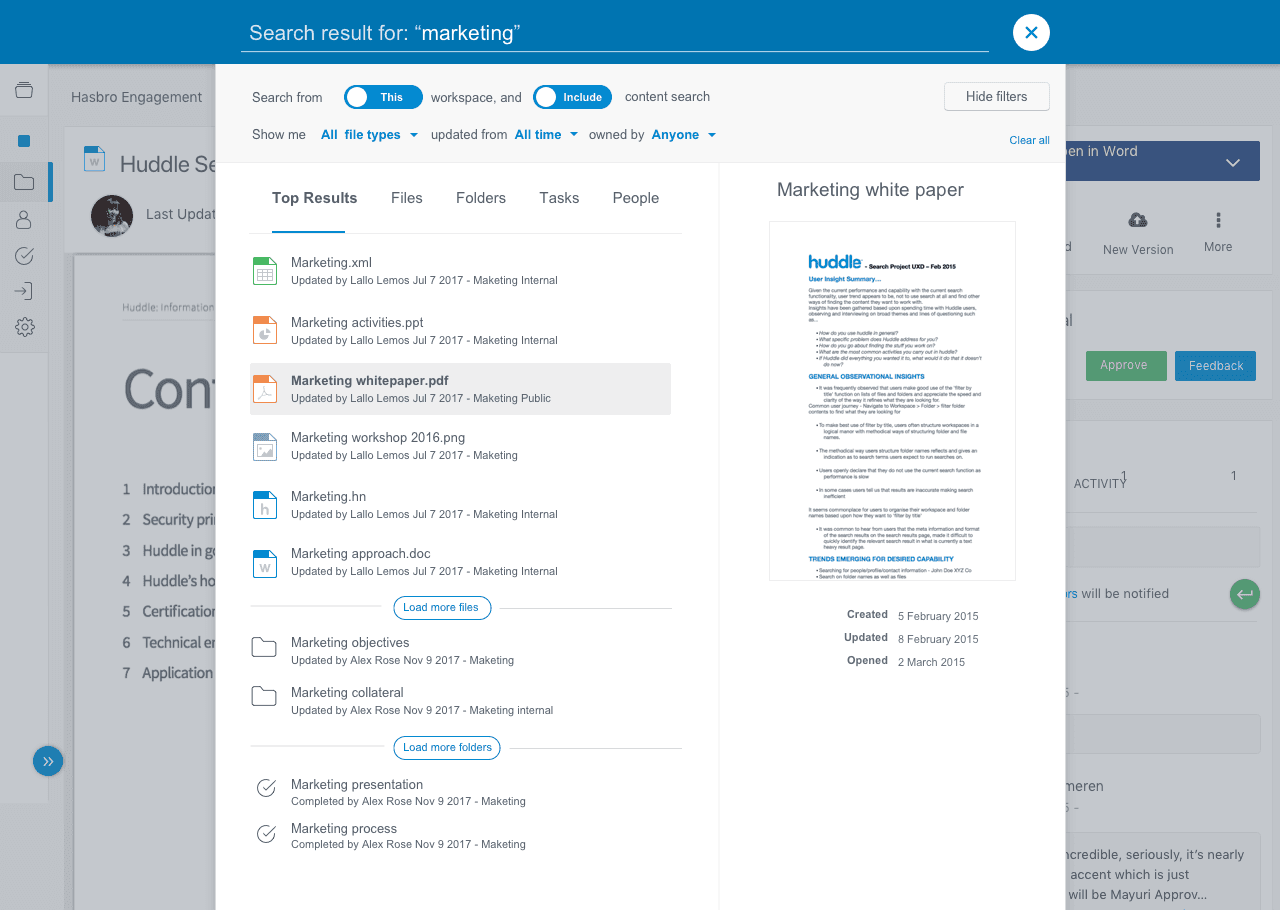Click the Marketing white paper preview thumbnail

coord(892,401)
